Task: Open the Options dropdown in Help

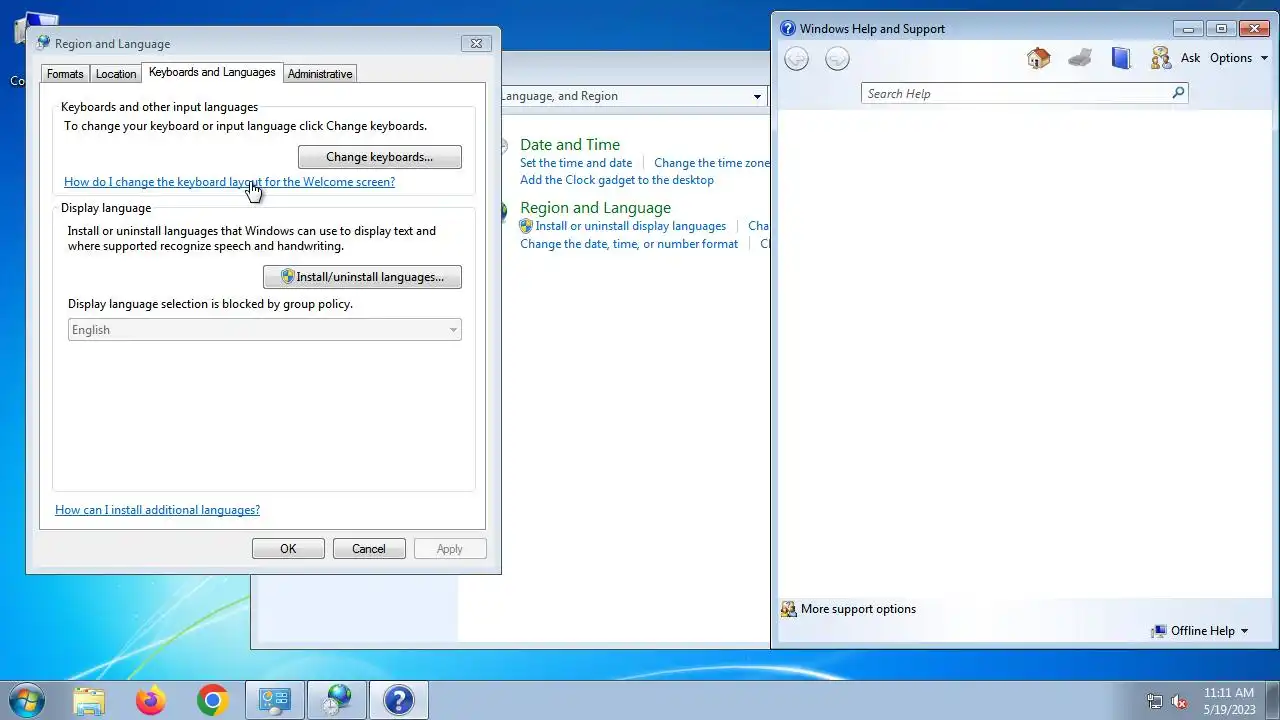Action: click(1239, 58)
